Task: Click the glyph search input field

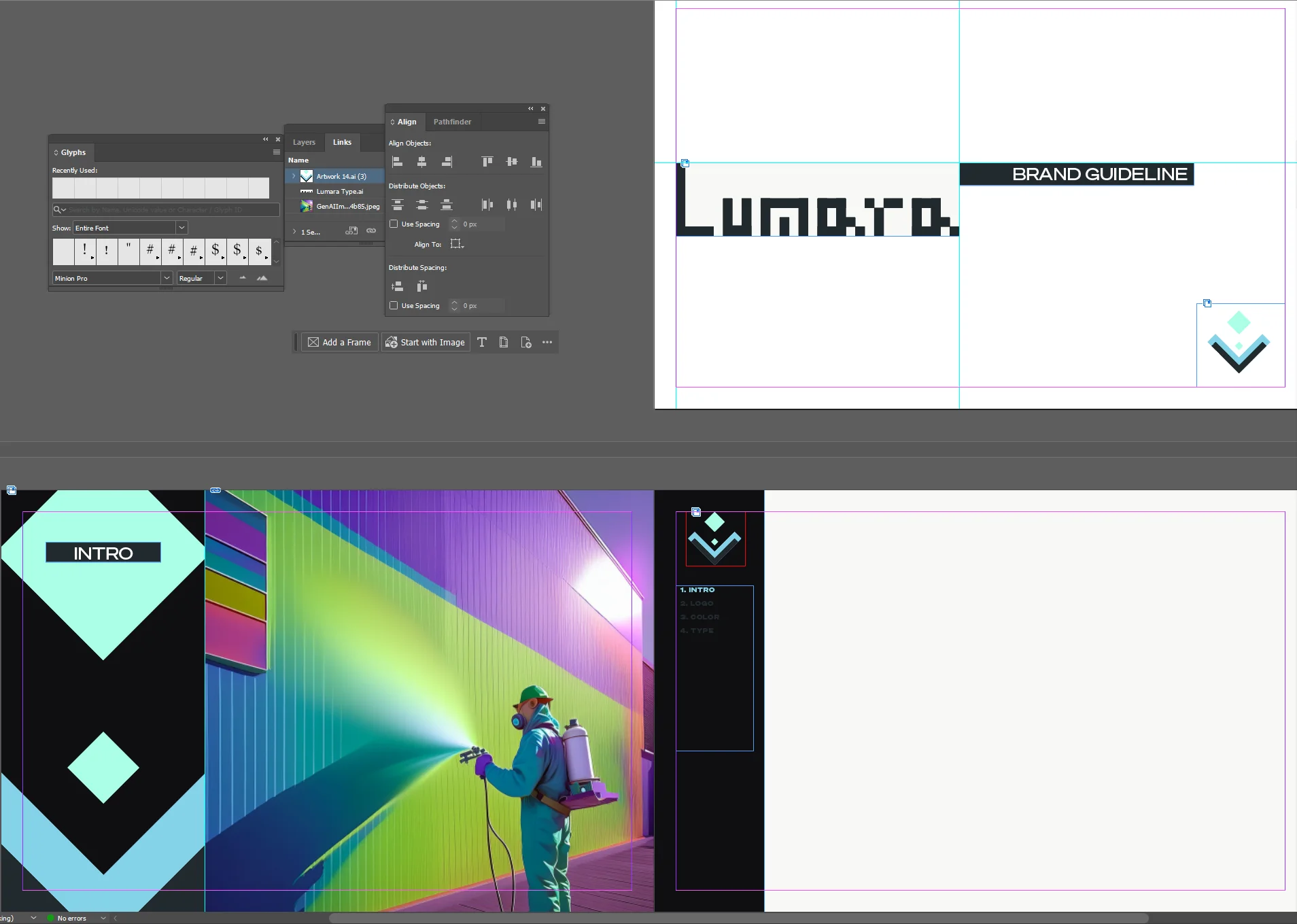Action: pyautogui.click(x=166, y=209)
